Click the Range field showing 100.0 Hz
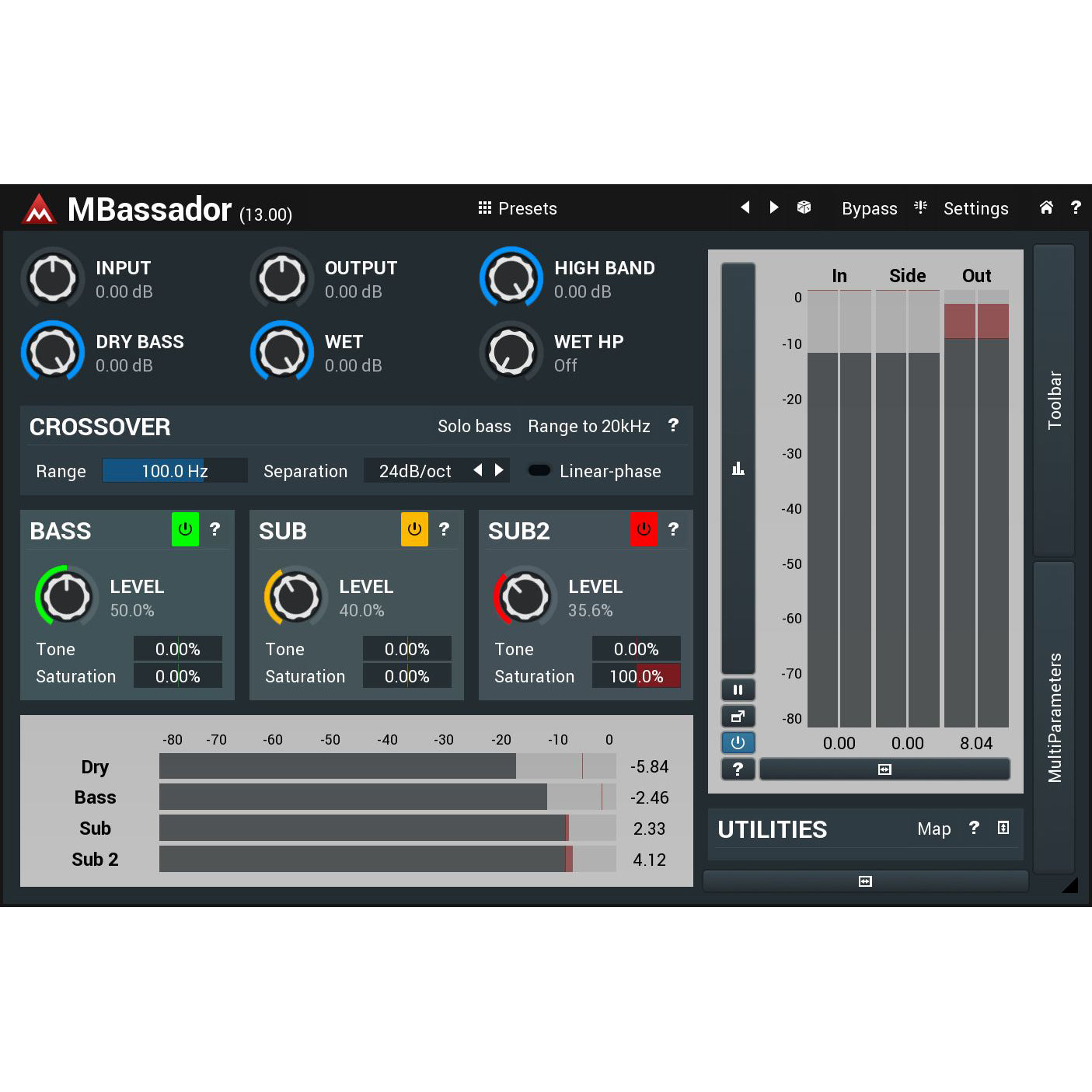1092x1092 pixels. 174,470
